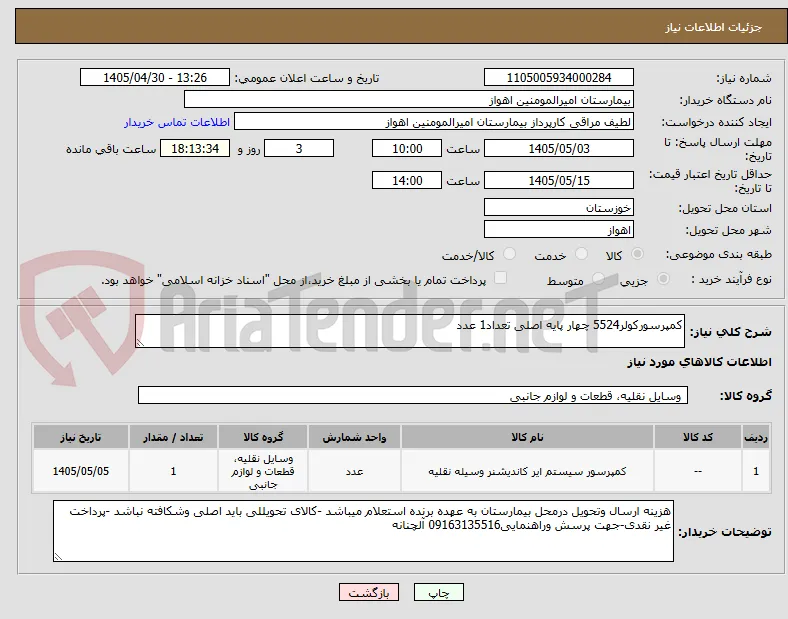This screenshot has height=619, width=788.
Task: Click the deadline time field 10:00
Action: click(407, 148)
